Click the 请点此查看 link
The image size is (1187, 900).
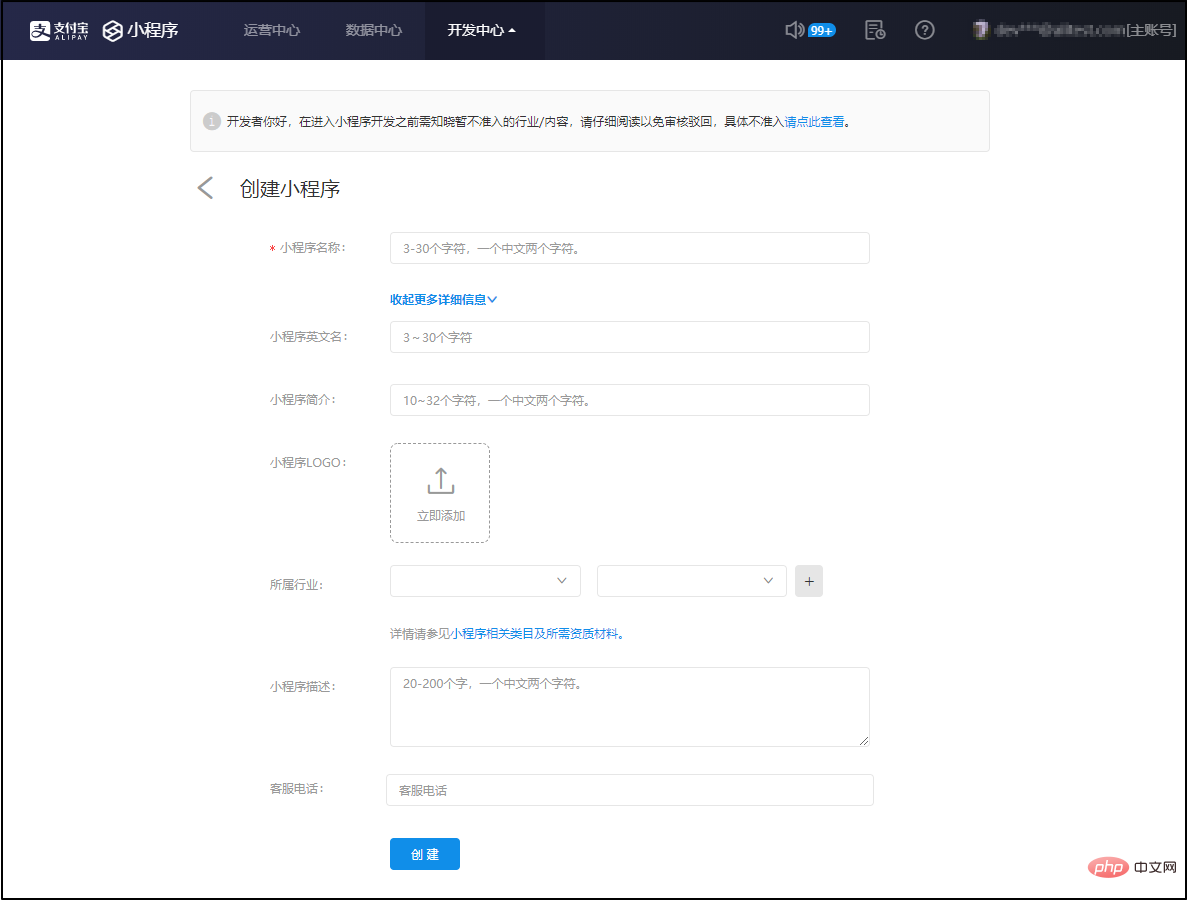point(814,122)
